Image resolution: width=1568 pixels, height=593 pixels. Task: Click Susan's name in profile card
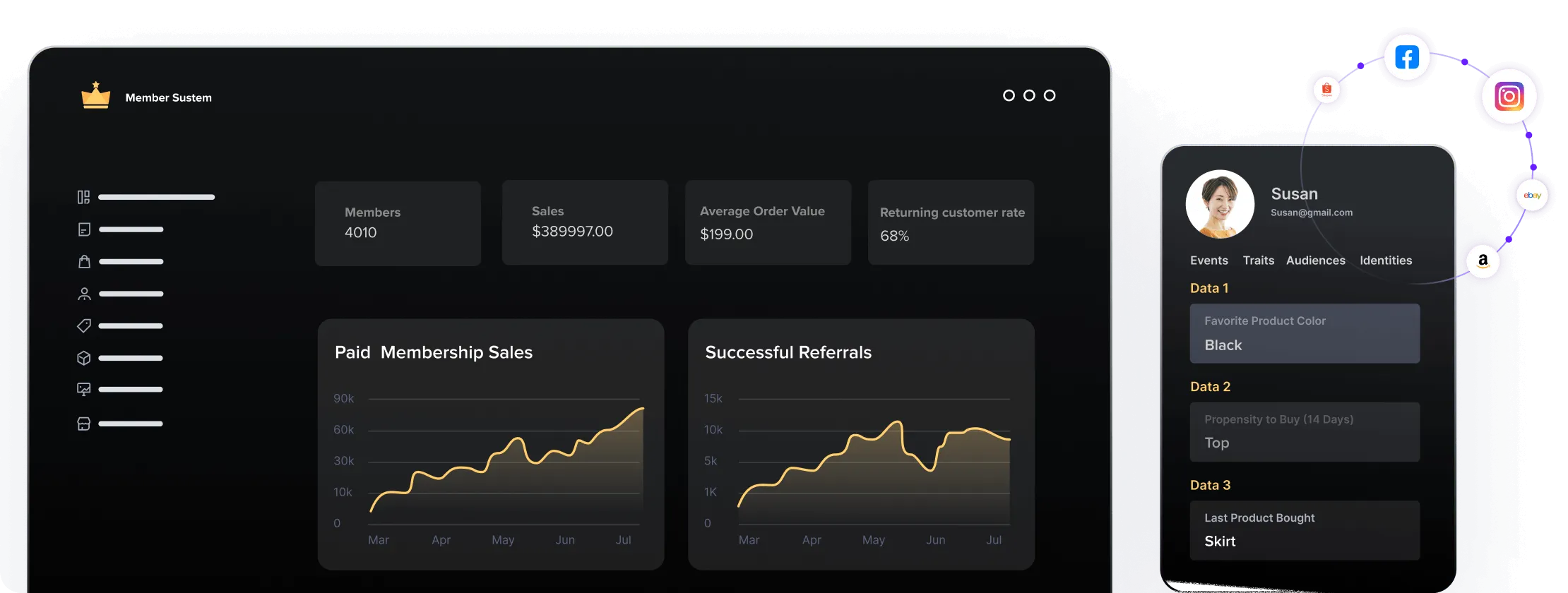[1294, 193]
